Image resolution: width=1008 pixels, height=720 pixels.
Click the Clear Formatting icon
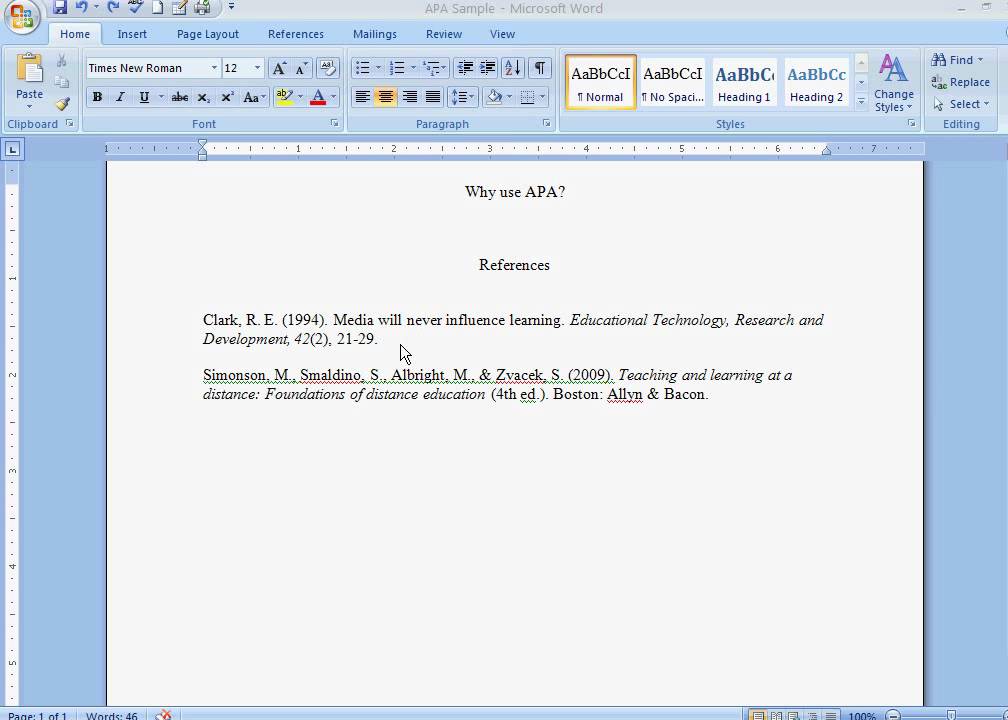pyautogui.click(x=327, y=68)
